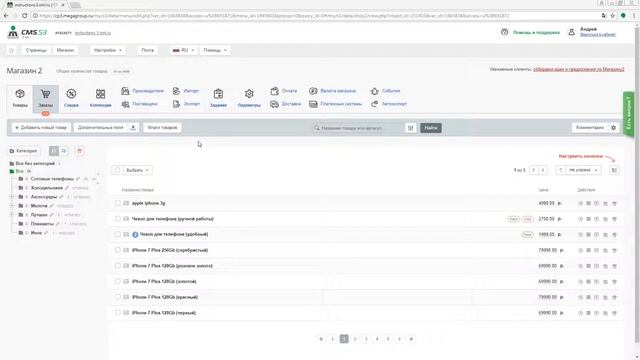Click the Дополнительные поля button
The height and width of the screenshot is (360, 640).
101,128
